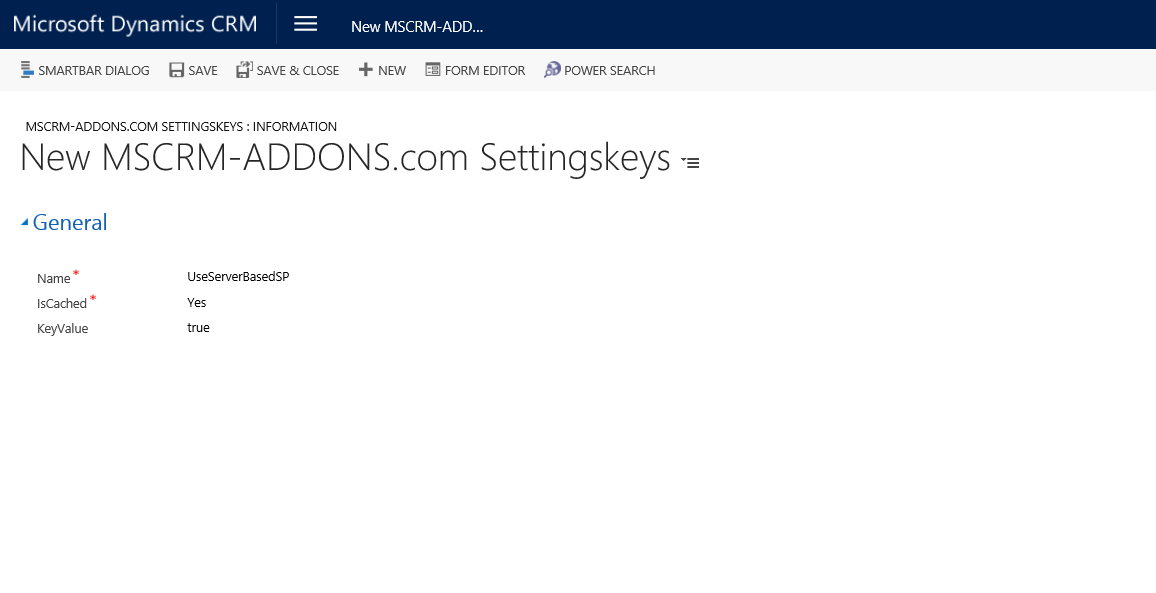
Task: Open the form selector next to the title
Action: tap(690, 161)
